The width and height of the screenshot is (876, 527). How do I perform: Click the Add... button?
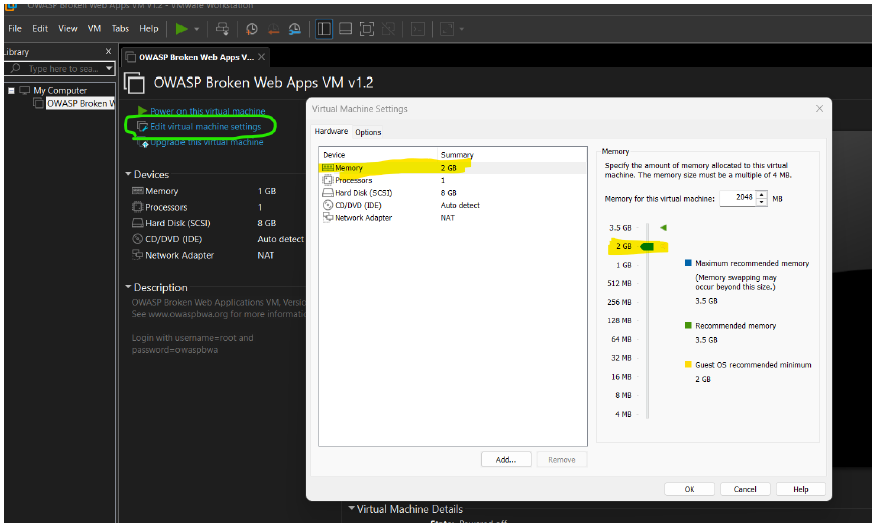click(506, 459)
